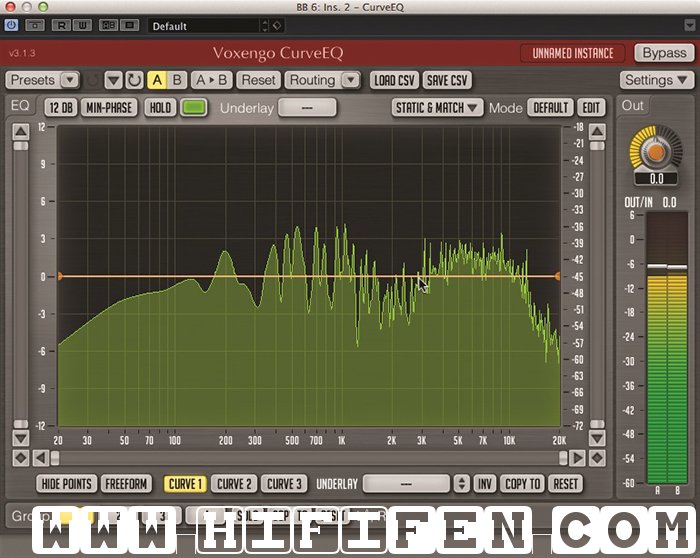Open Settings dropdown menu
Viewport: 700px width, 558px height.
(x=656, y=80)
